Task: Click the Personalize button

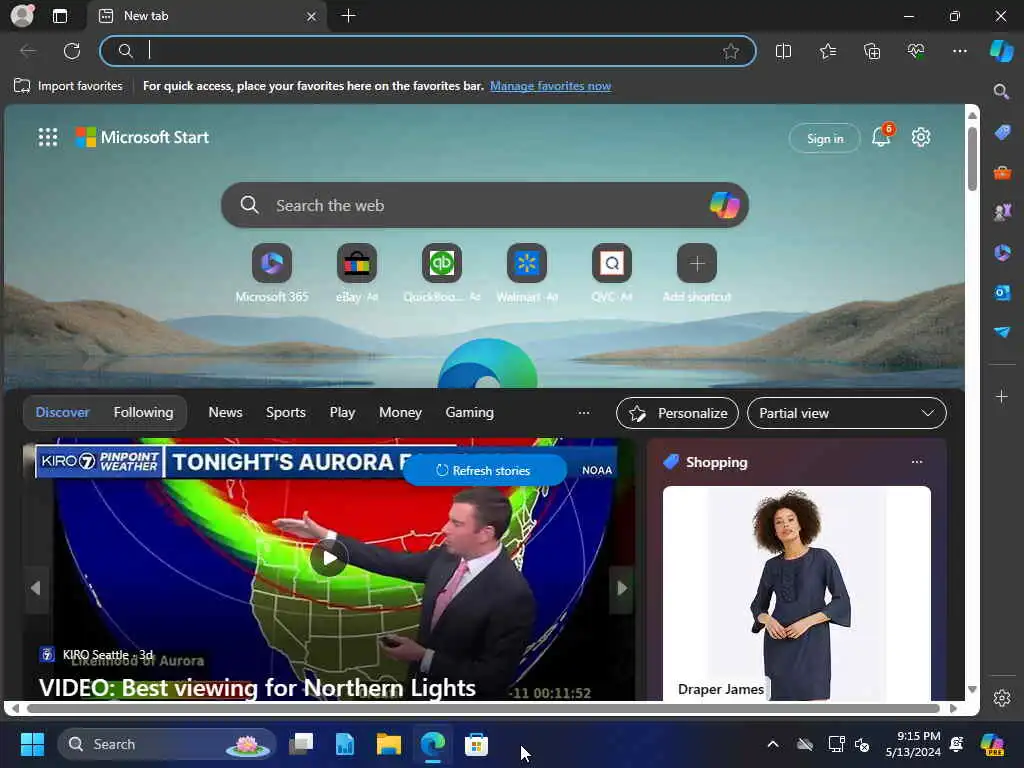Action: pos(677,413)
